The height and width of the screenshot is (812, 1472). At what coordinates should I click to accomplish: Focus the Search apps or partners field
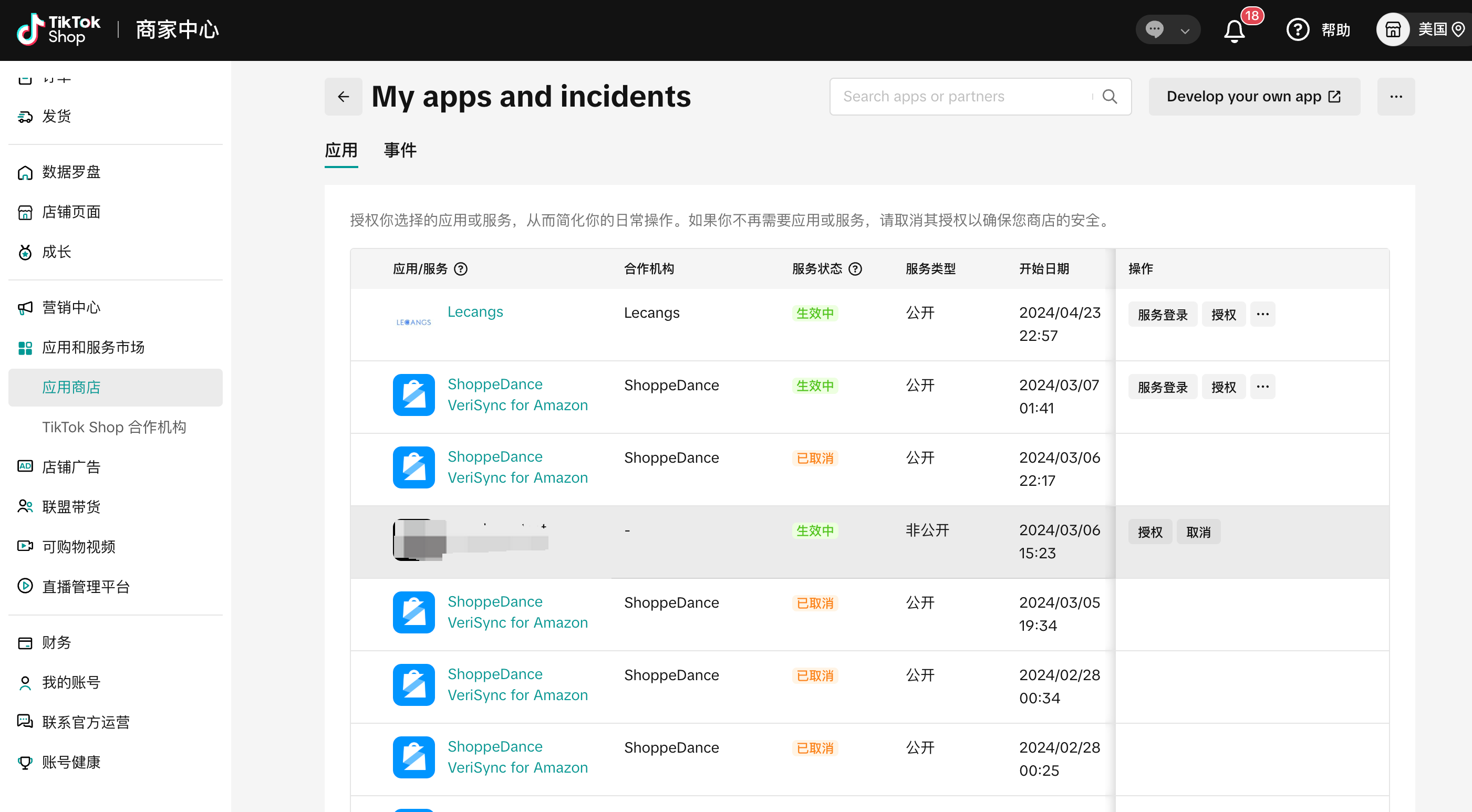963,97
